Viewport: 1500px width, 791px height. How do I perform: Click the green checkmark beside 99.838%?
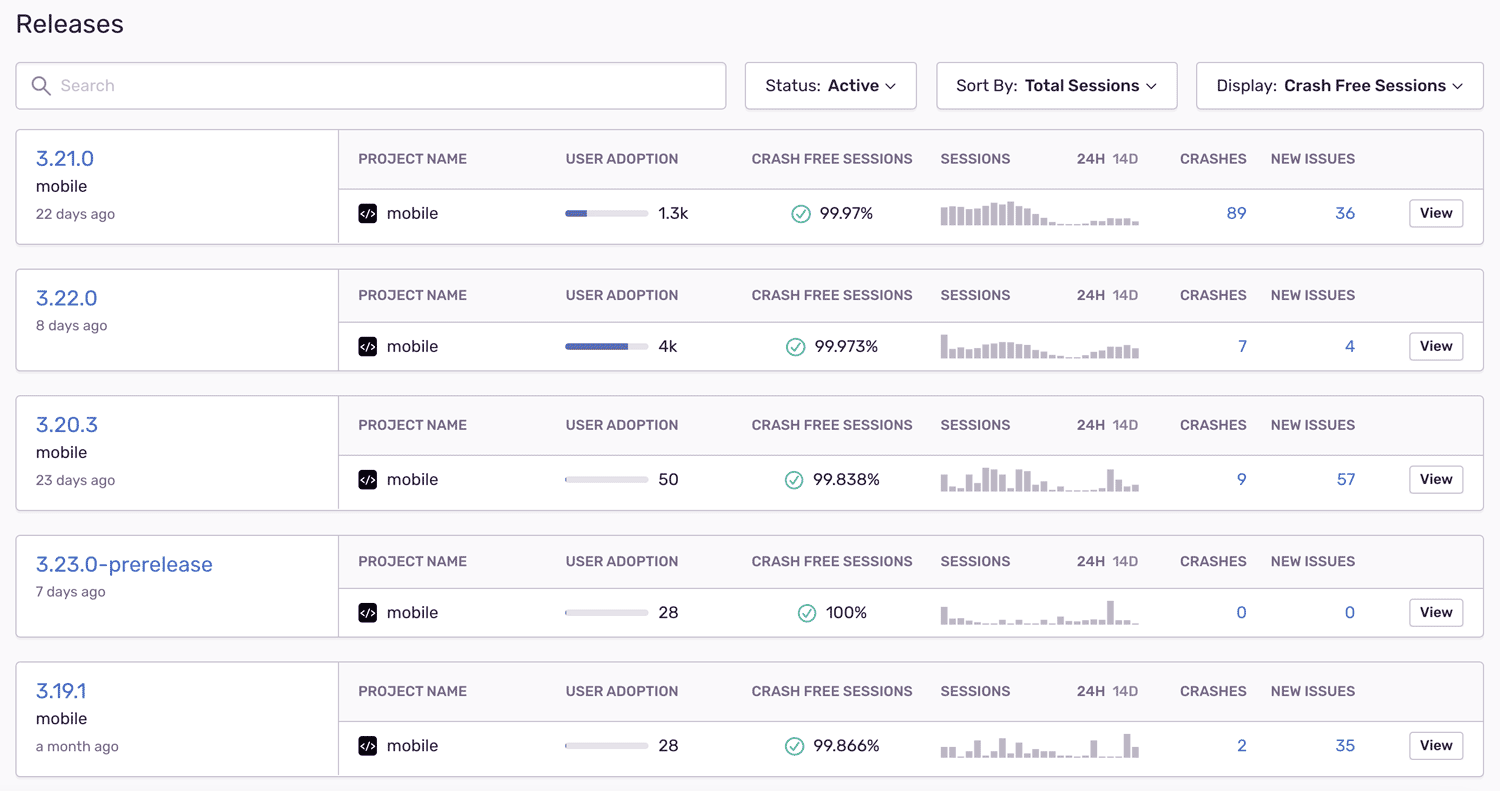(794, 479)
